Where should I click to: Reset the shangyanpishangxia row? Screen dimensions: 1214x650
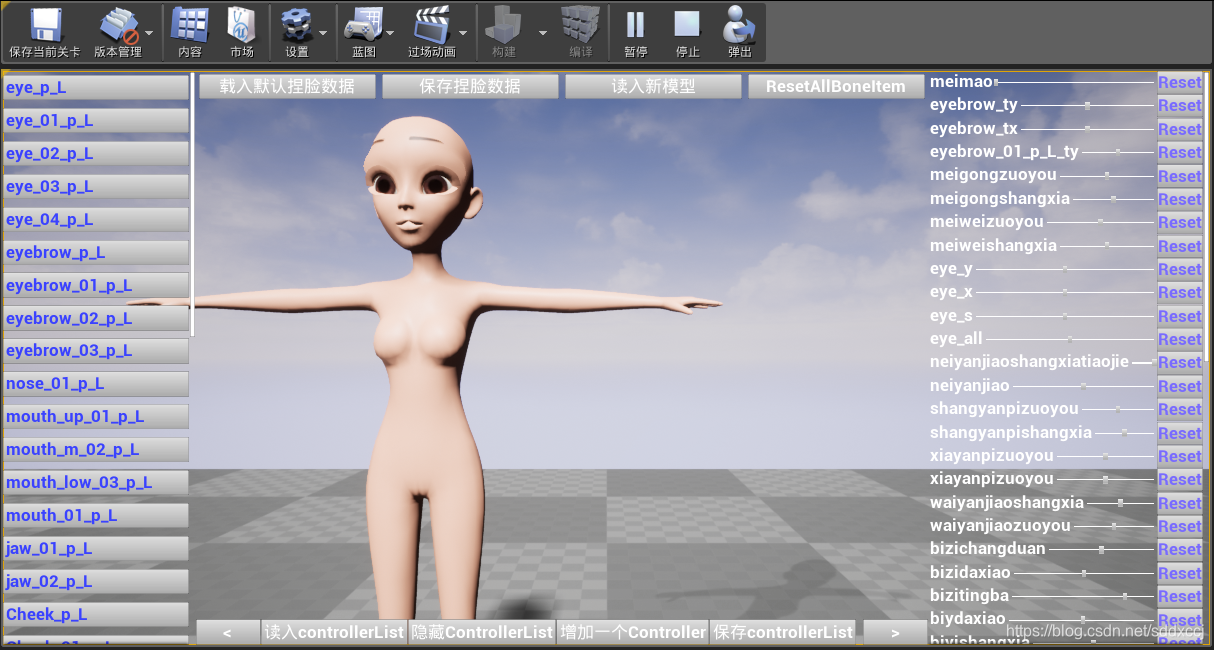tap(1180, 433)
